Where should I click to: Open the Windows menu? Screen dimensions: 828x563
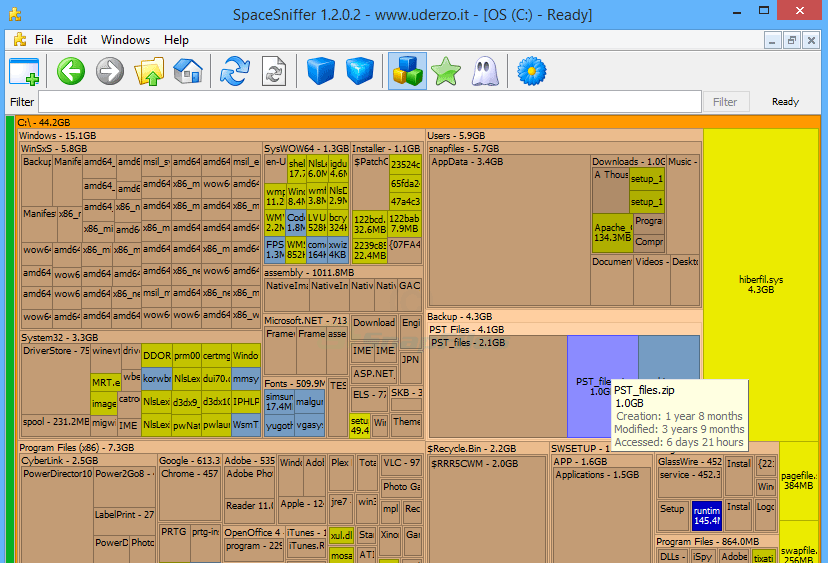click(125, 40)
